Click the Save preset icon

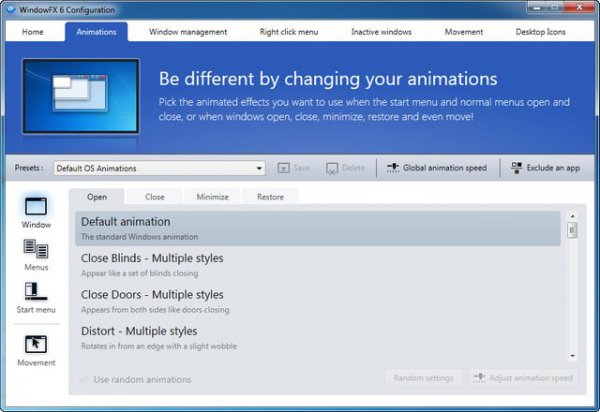pos(283,168)
